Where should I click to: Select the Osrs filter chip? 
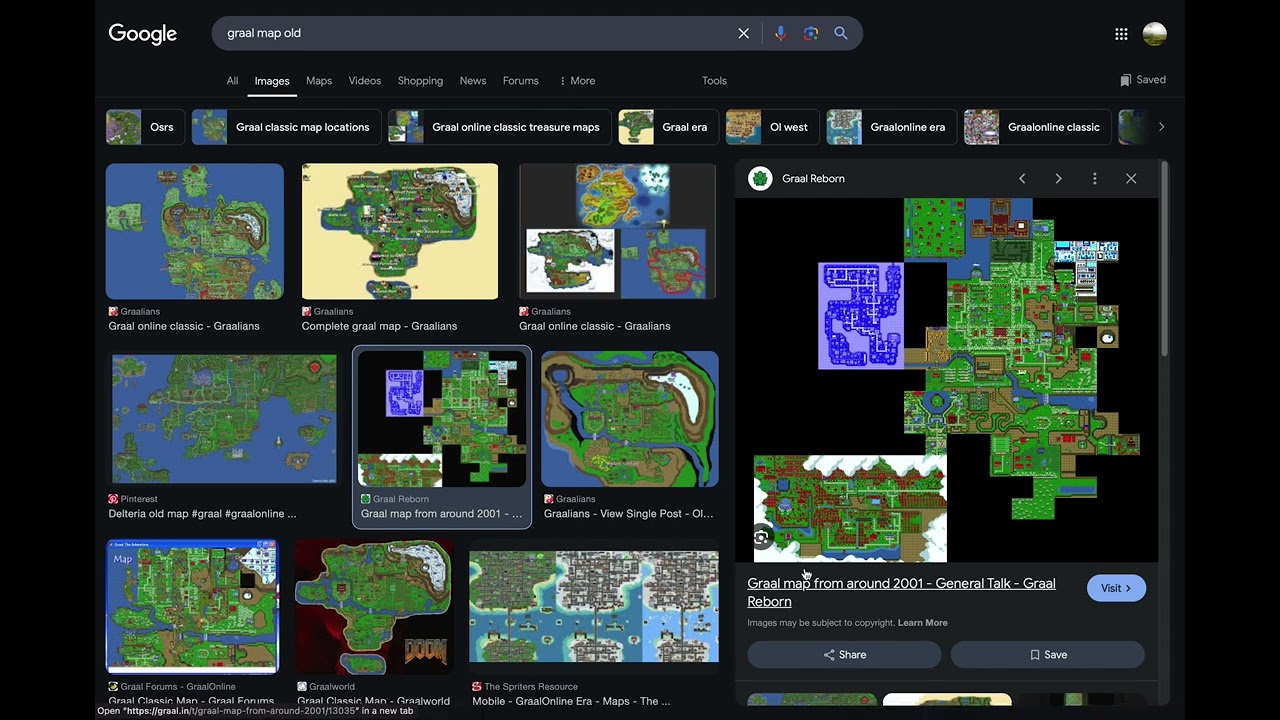(x=145, y=127)
